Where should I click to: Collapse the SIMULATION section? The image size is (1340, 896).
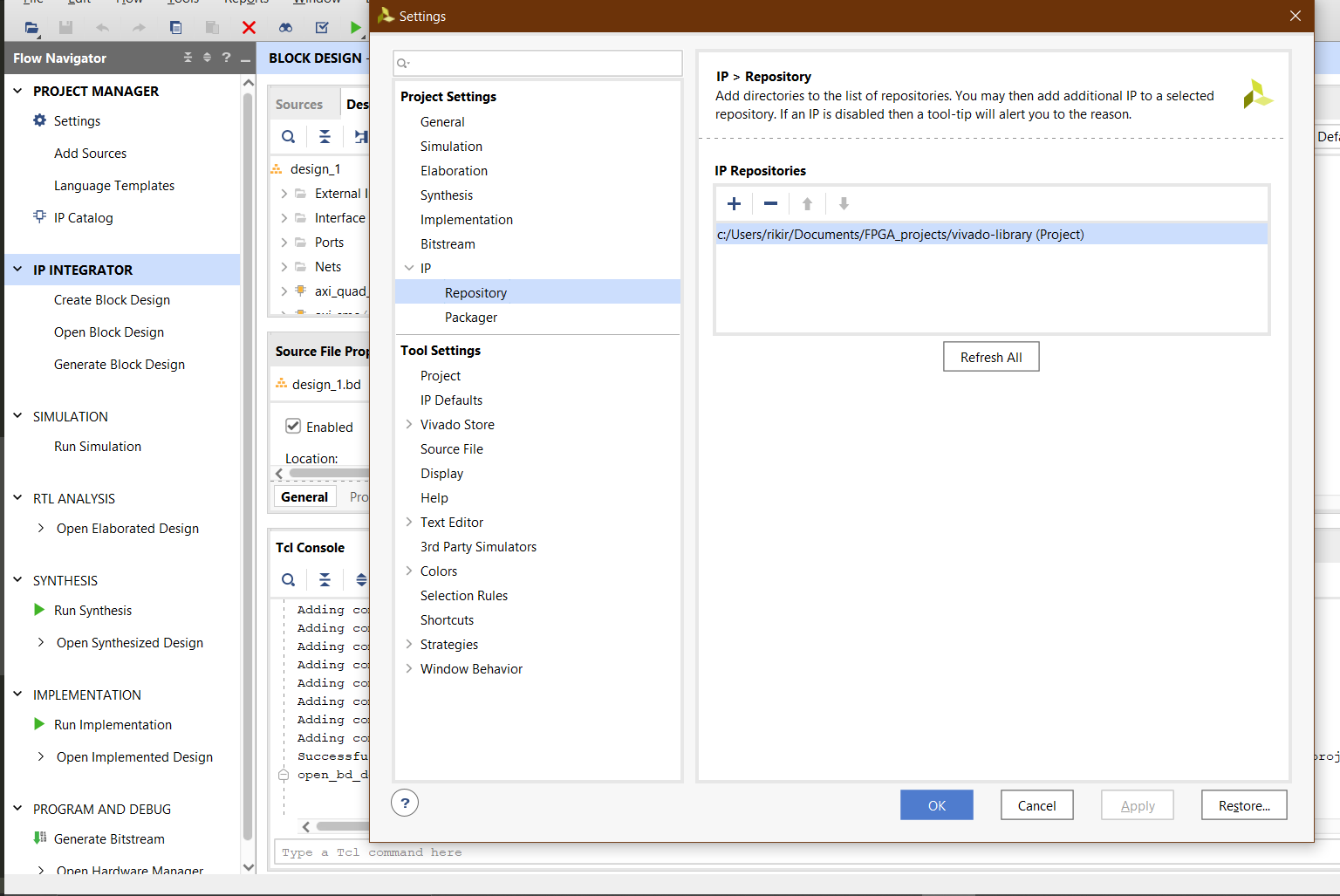[17, 416]
